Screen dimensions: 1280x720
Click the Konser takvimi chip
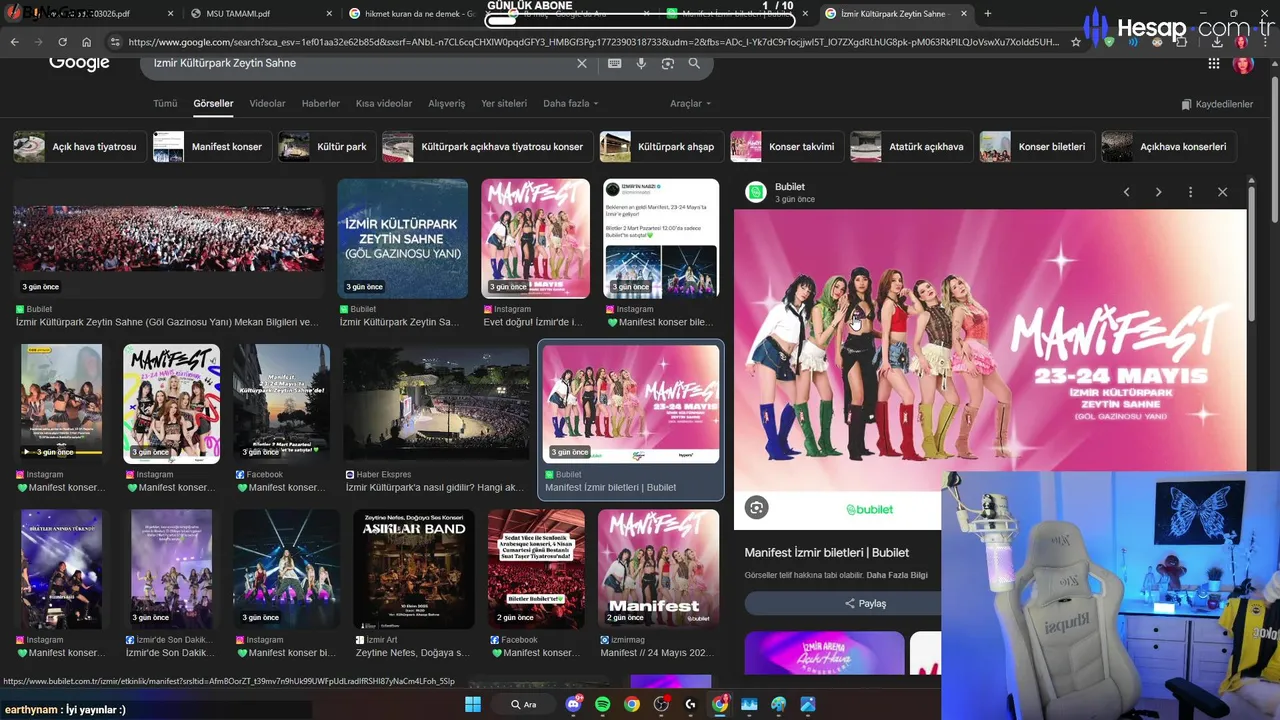(787, 146)
